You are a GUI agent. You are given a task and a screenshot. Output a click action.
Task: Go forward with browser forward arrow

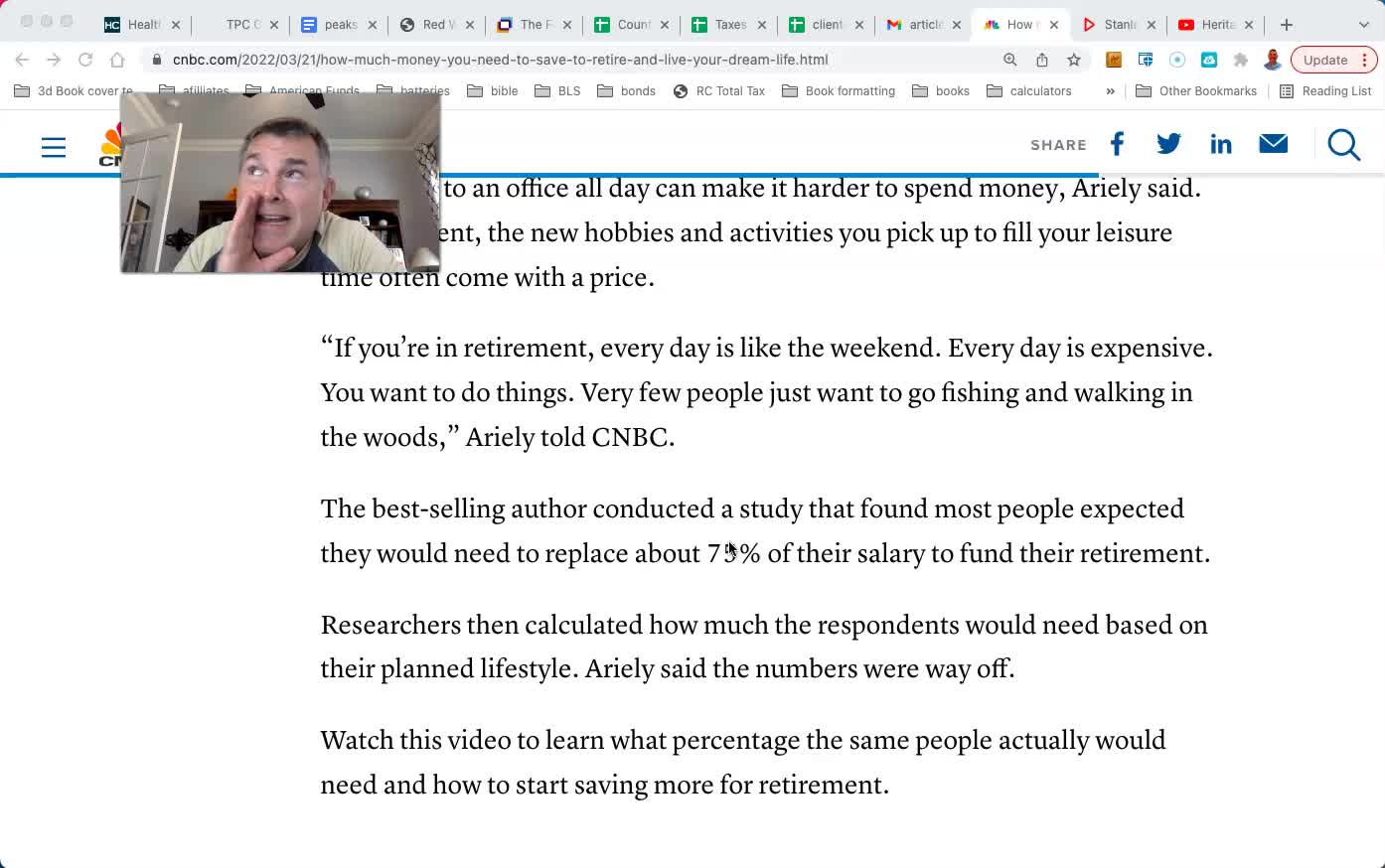point(54,60)
